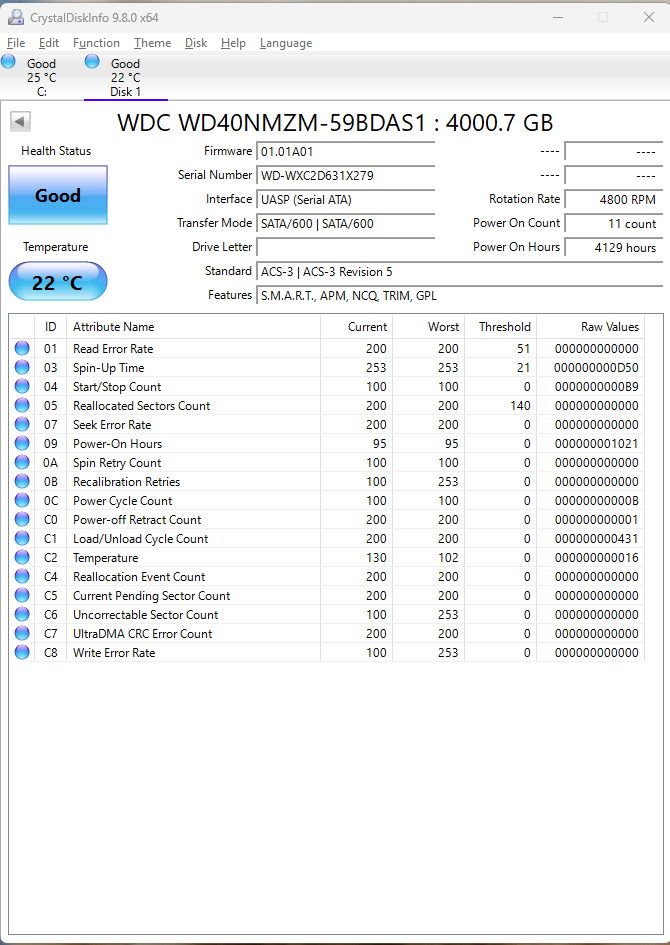Click status orb of Reallocated Sectors Count row

(22, 405)
